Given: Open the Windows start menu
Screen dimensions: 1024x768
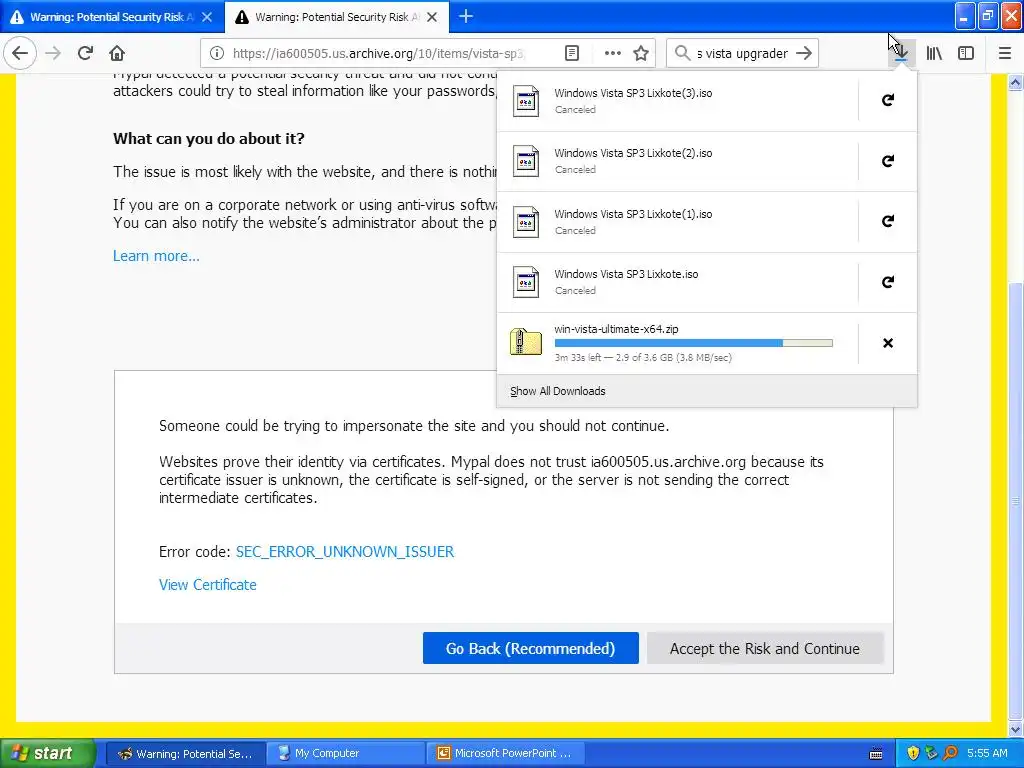Looking at the screenshot, I should (47, 754).
